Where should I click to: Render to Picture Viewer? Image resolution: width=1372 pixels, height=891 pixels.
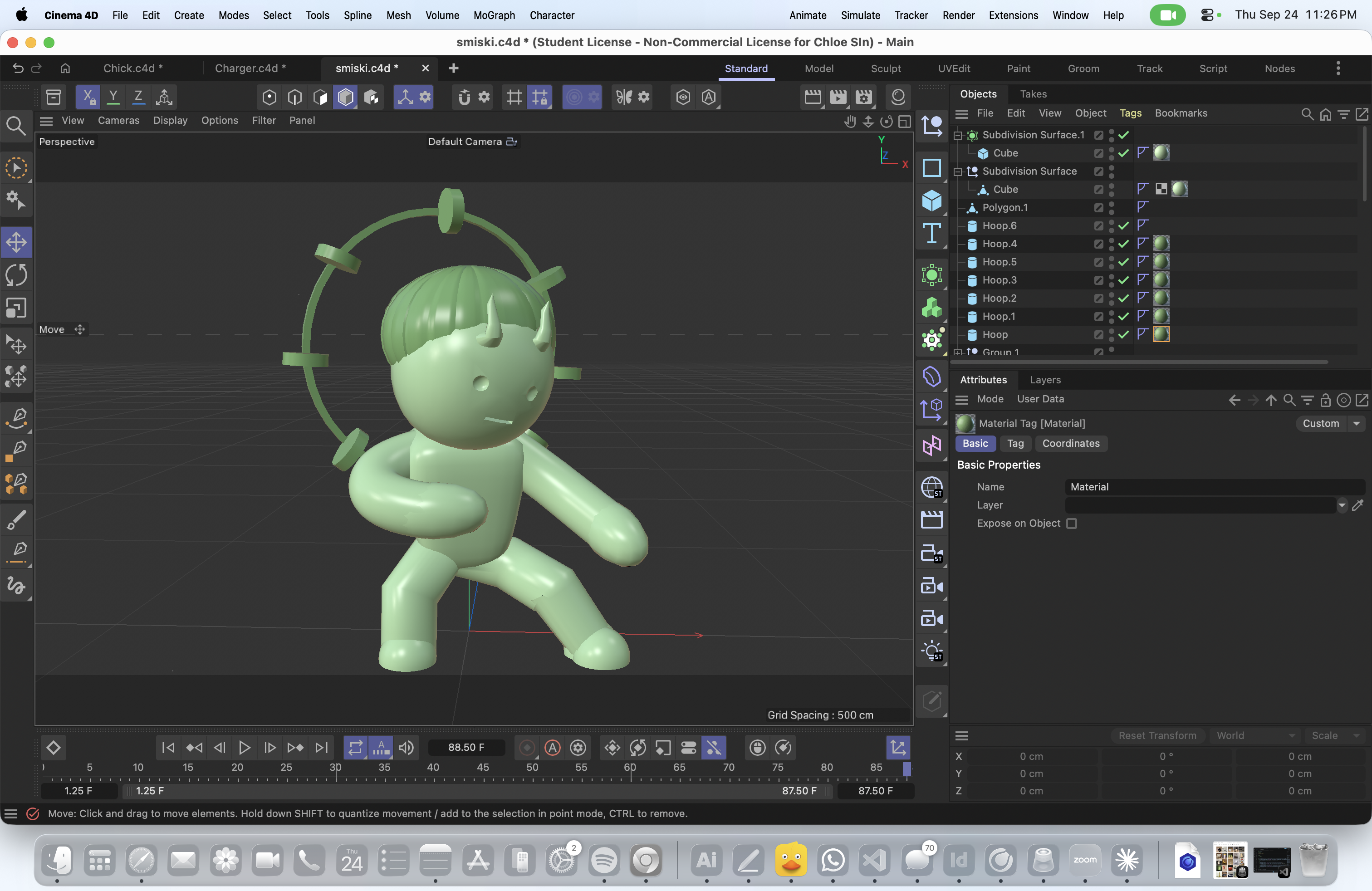pos(838,97)
